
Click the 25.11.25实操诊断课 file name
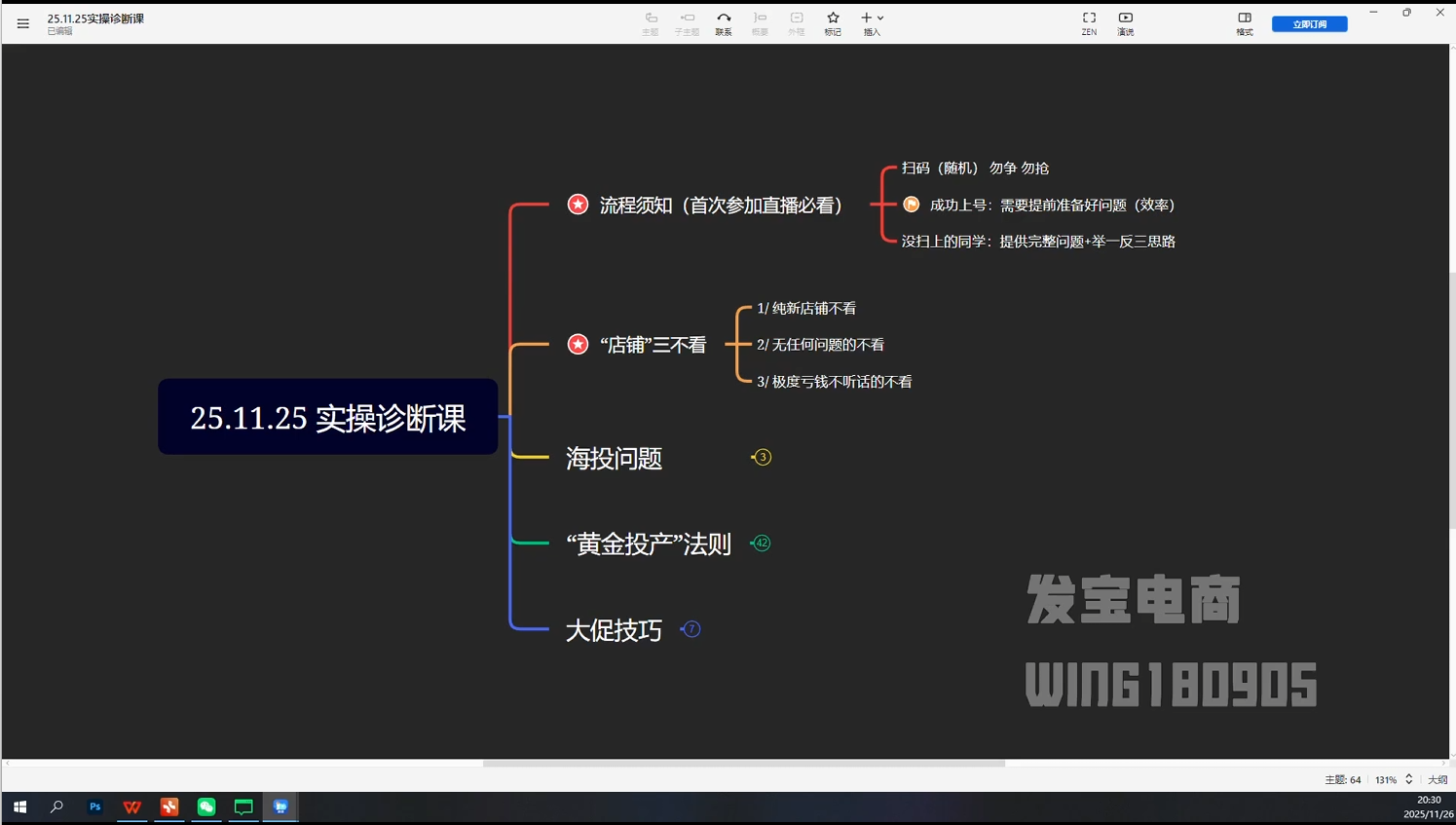coord(94,18)
